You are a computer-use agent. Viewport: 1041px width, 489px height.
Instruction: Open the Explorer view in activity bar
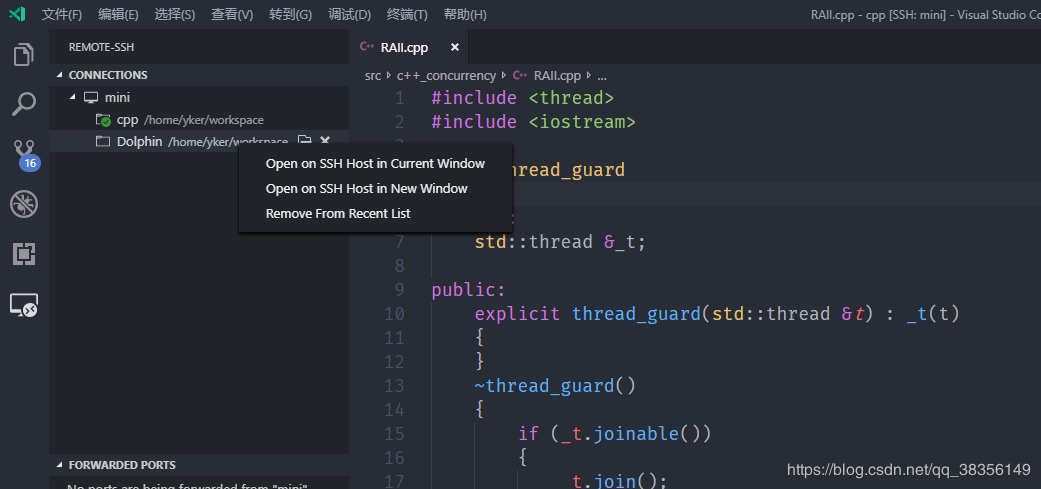click(24, 55)
